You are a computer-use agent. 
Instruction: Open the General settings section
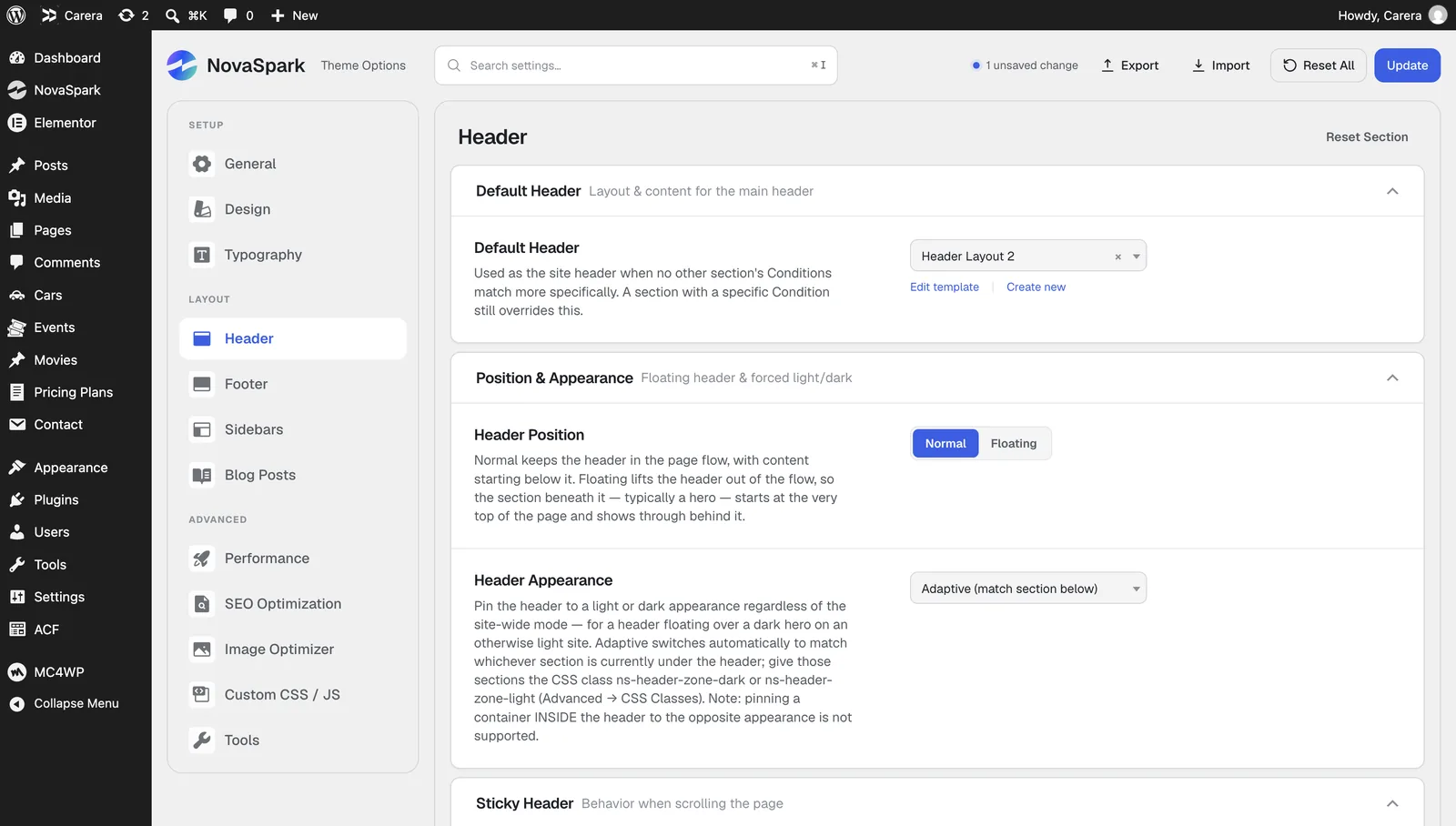pos(293,164)
